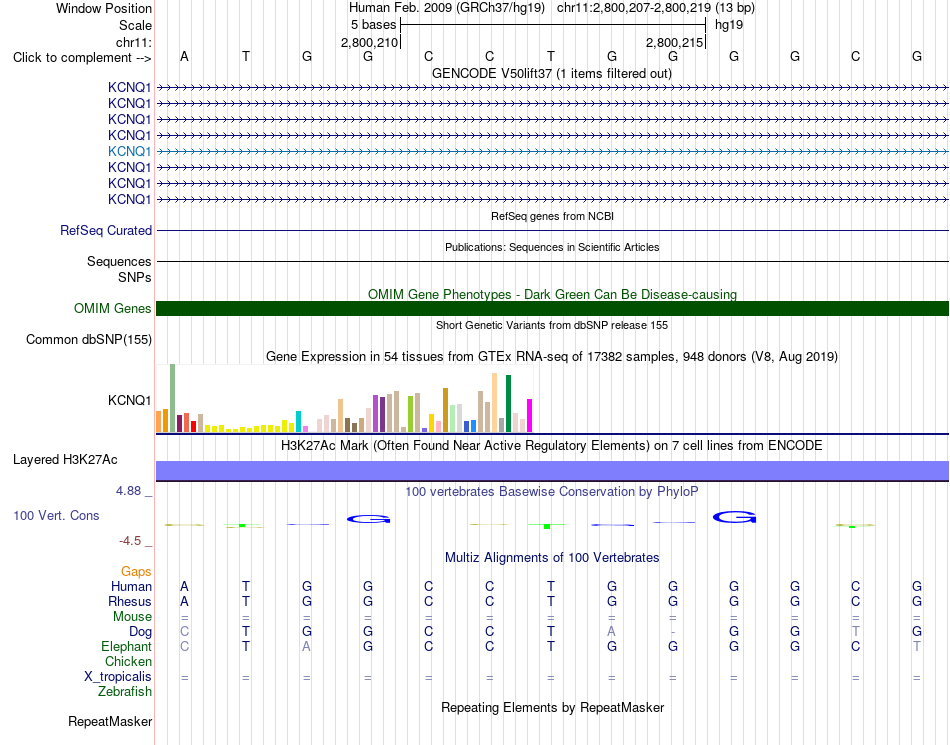
Task: Select the dark green OMIM gene bar
Action: click(552, 308)
